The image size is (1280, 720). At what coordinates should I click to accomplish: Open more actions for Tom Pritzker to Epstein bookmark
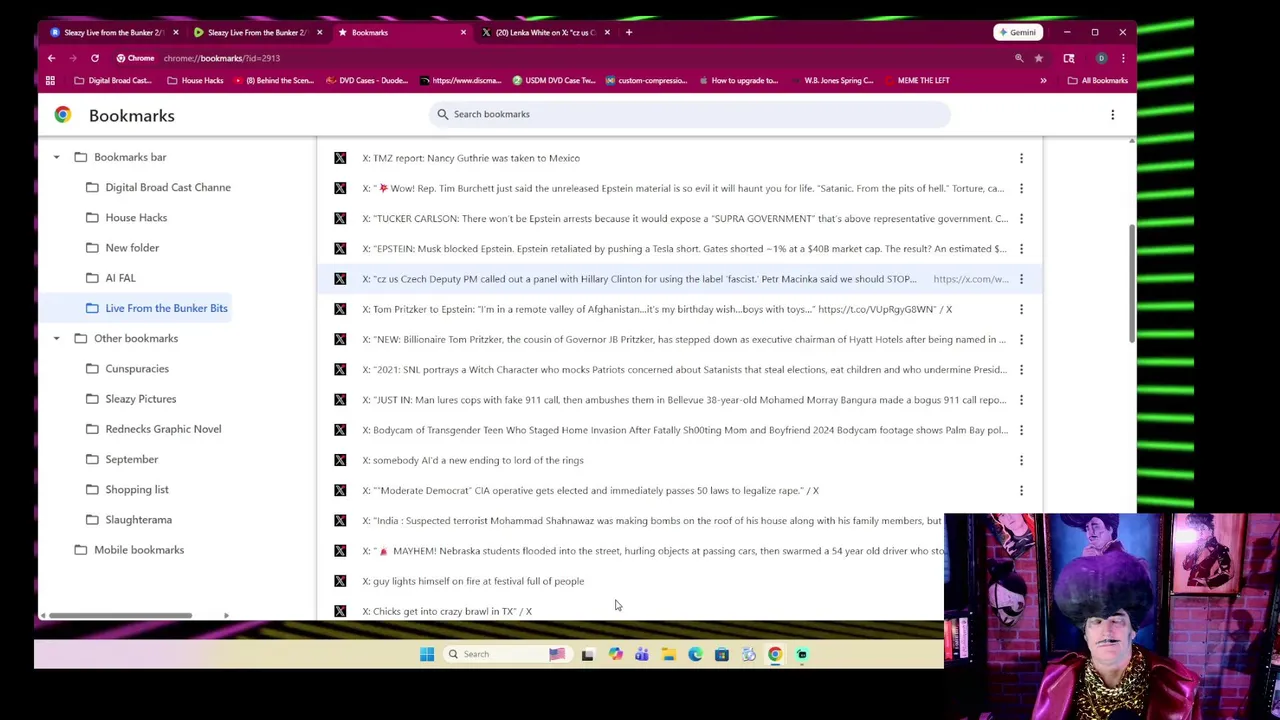tap(1021, 309)
